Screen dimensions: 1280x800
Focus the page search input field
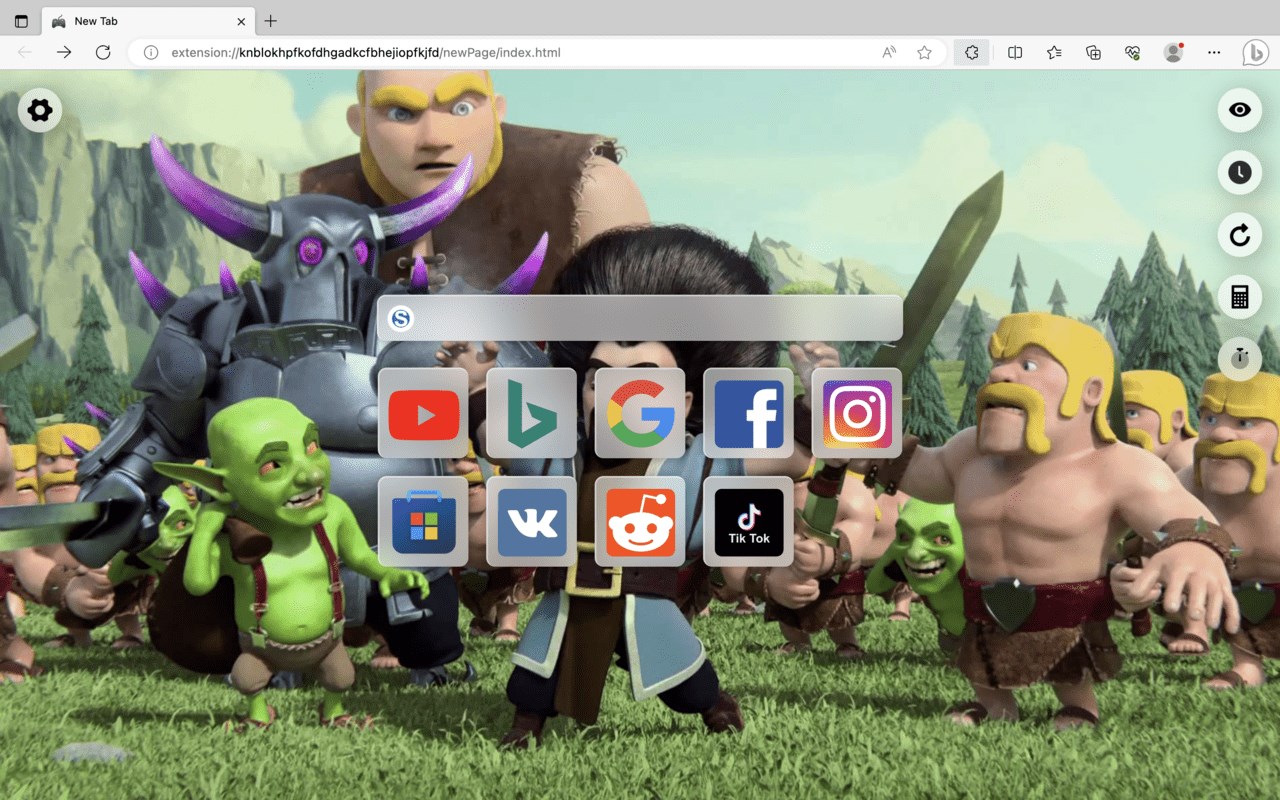[640, 318]
